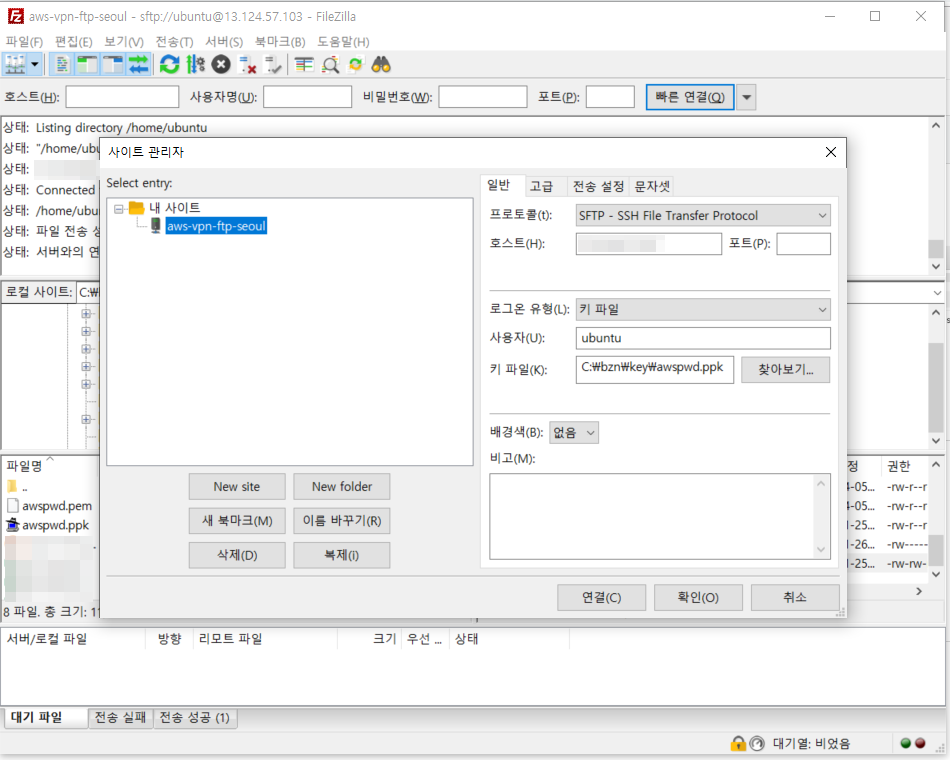Viewport: 950px width, 760px height.
Task: Click the lock icon in status bar
Action: (738, 743)
